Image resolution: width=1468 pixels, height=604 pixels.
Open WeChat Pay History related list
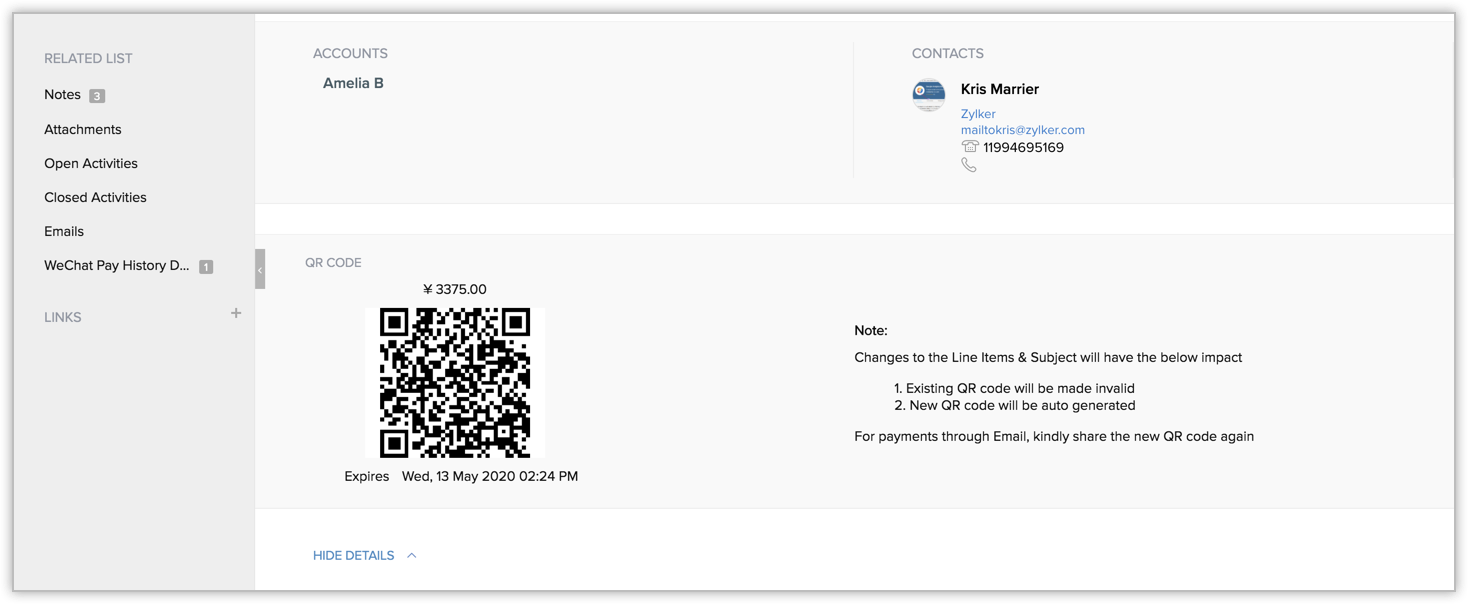point(117,265)
